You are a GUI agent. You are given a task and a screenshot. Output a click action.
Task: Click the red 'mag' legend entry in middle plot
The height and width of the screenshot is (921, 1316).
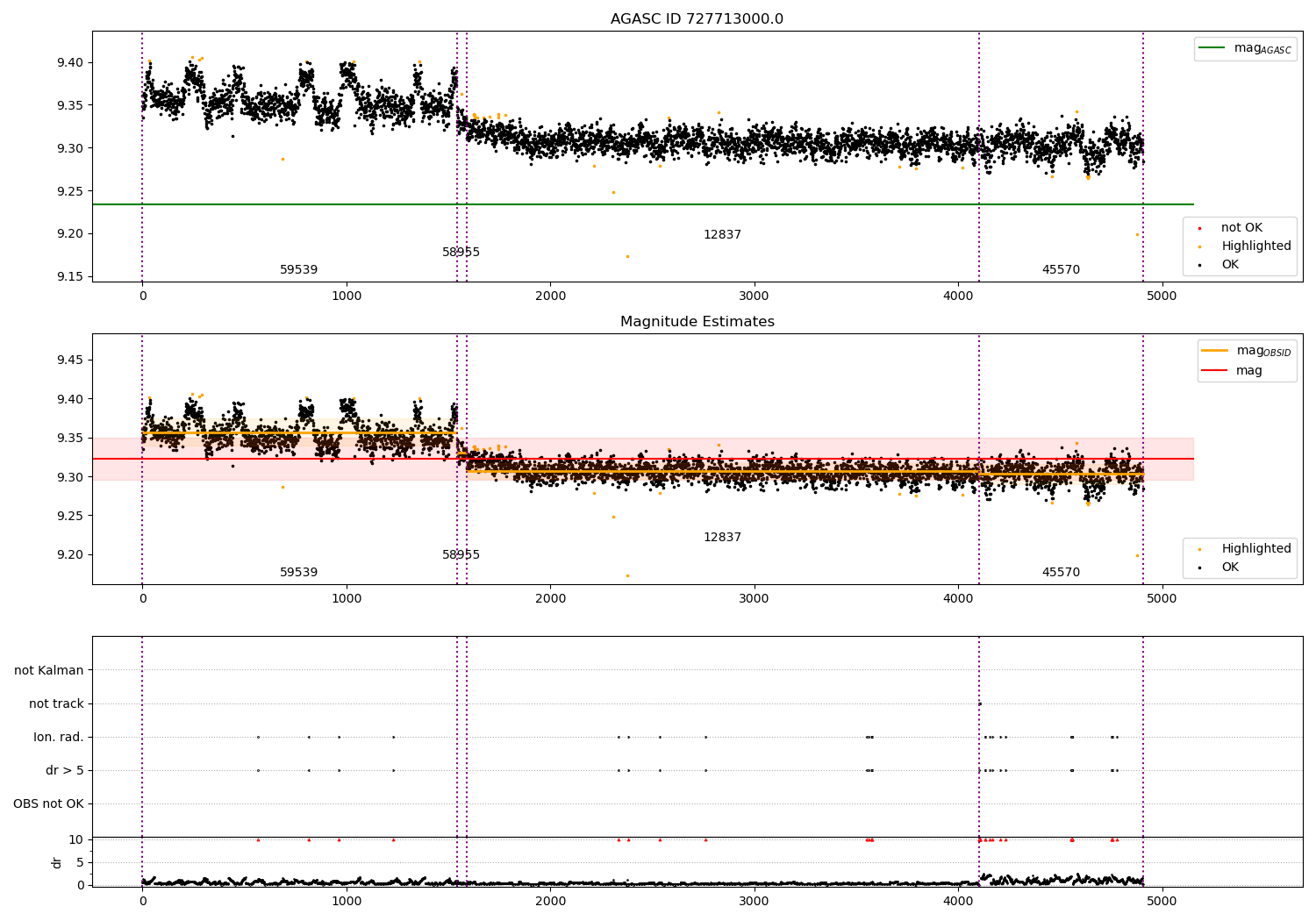(x=1232, y=371)
